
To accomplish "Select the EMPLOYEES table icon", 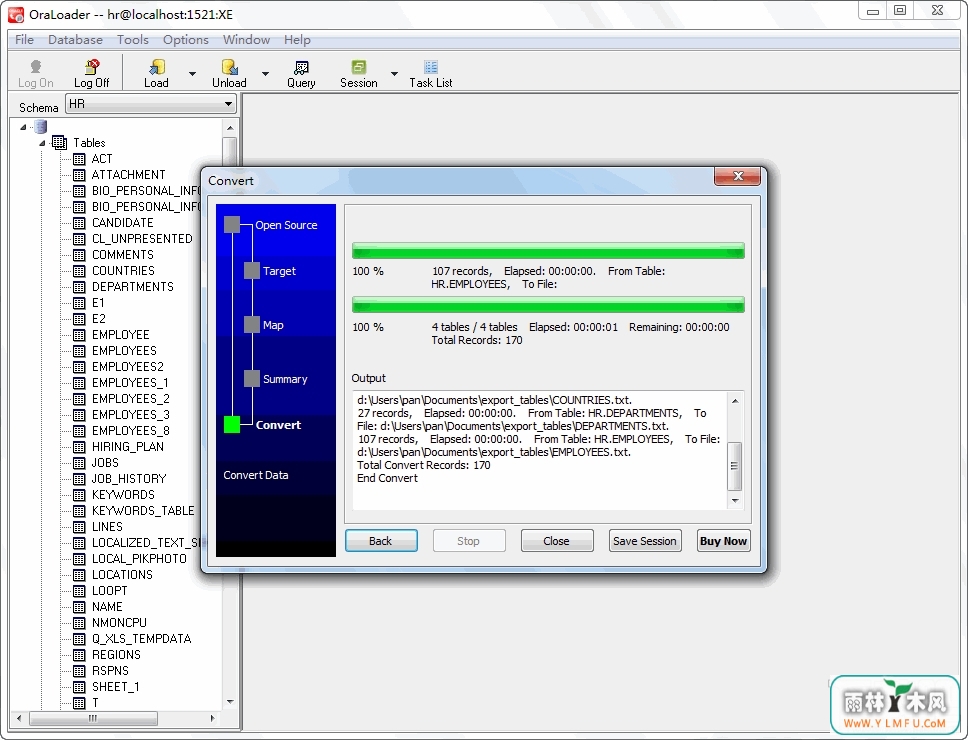I will point(79,351).
